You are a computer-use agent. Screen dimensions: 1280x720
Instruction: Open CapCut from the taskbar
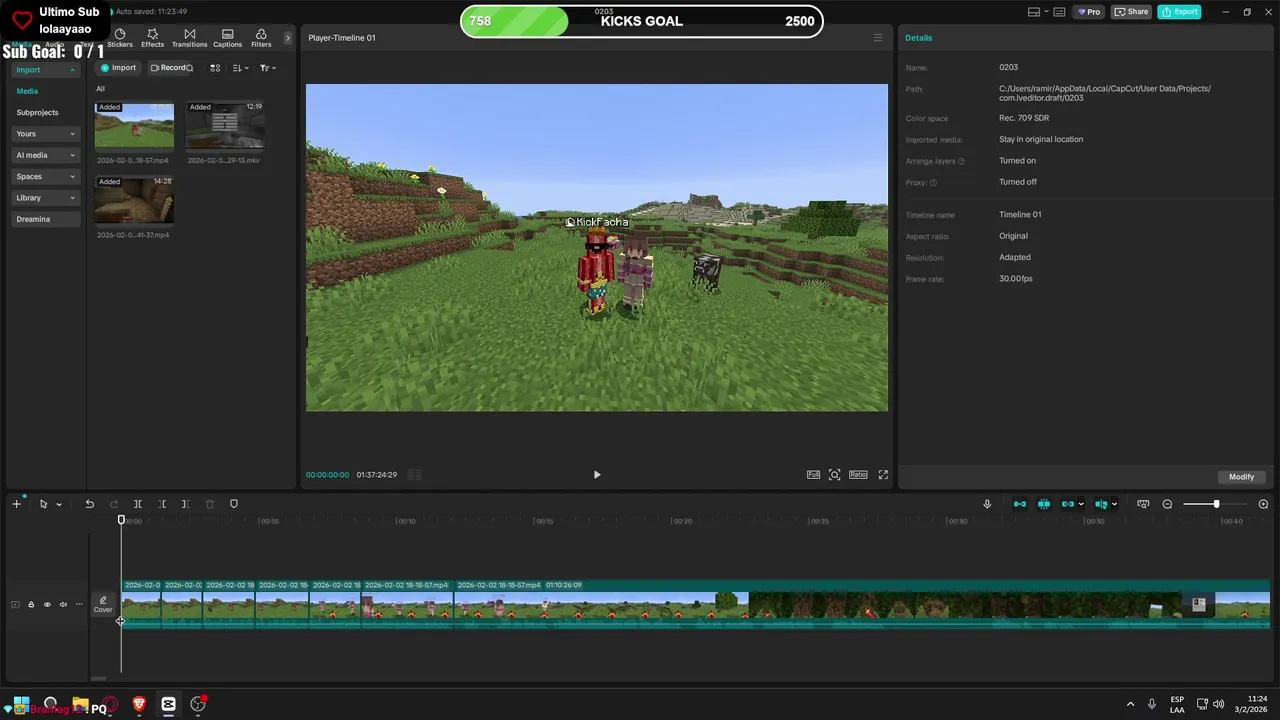pos(168,704)
